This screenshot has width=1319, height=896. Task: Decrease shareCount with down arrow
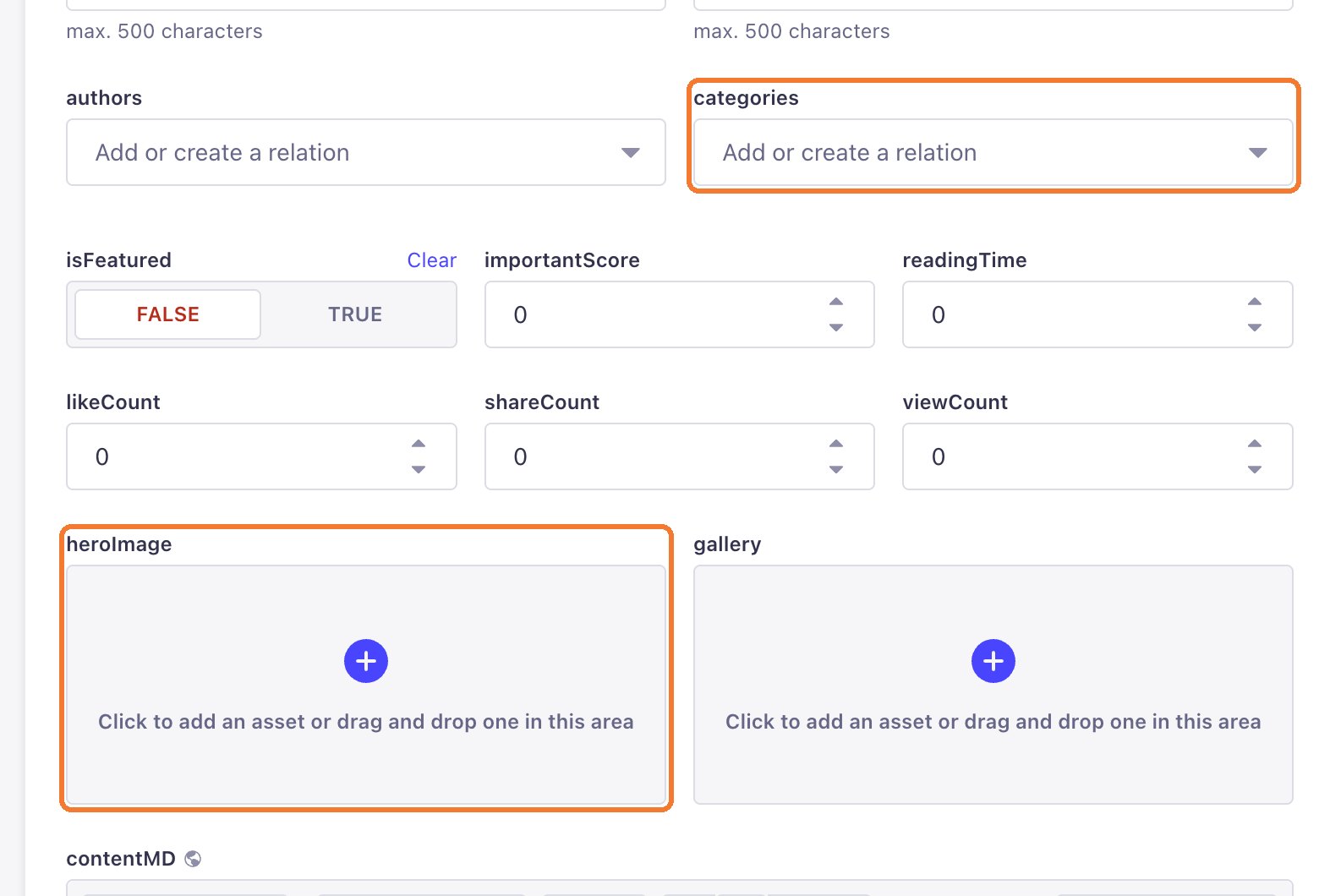click(836, 469)
